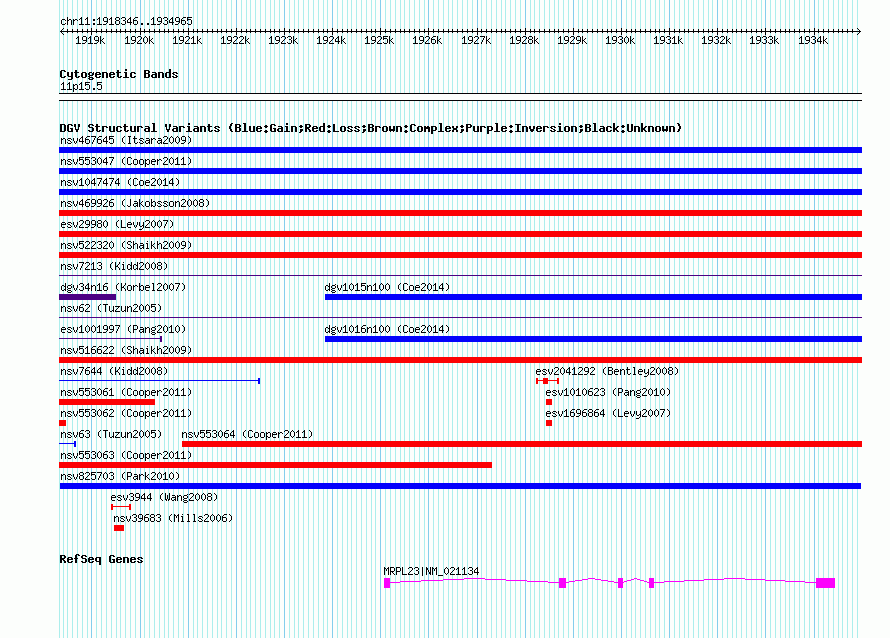Select the esv3944 red bracket glyph

(x=121, y=507)
